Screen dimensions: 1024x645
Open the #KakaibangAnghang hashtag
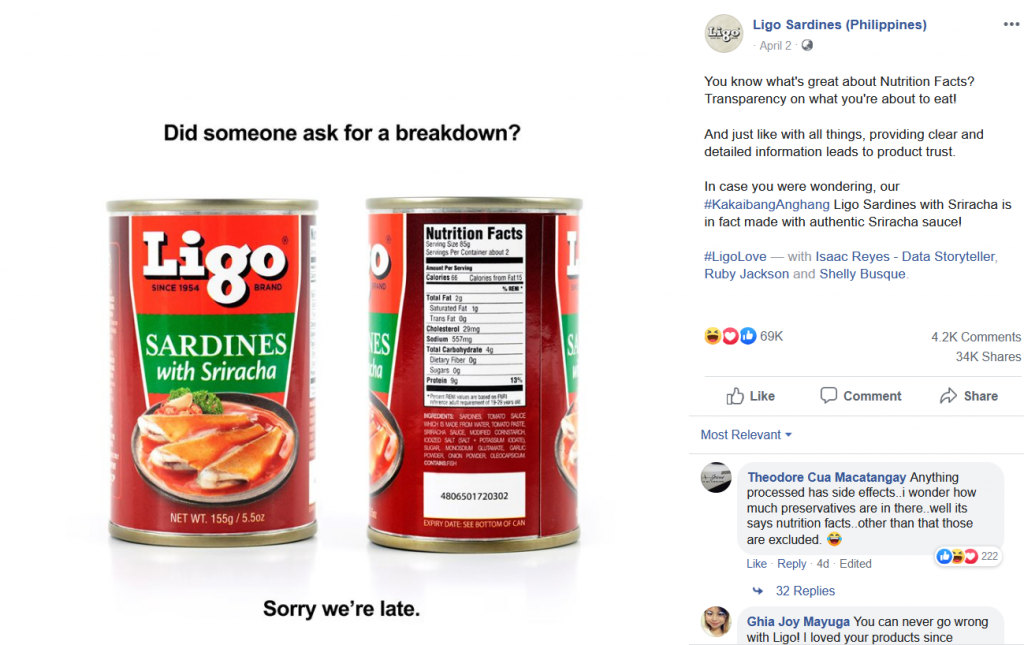[x=767, y=204]
